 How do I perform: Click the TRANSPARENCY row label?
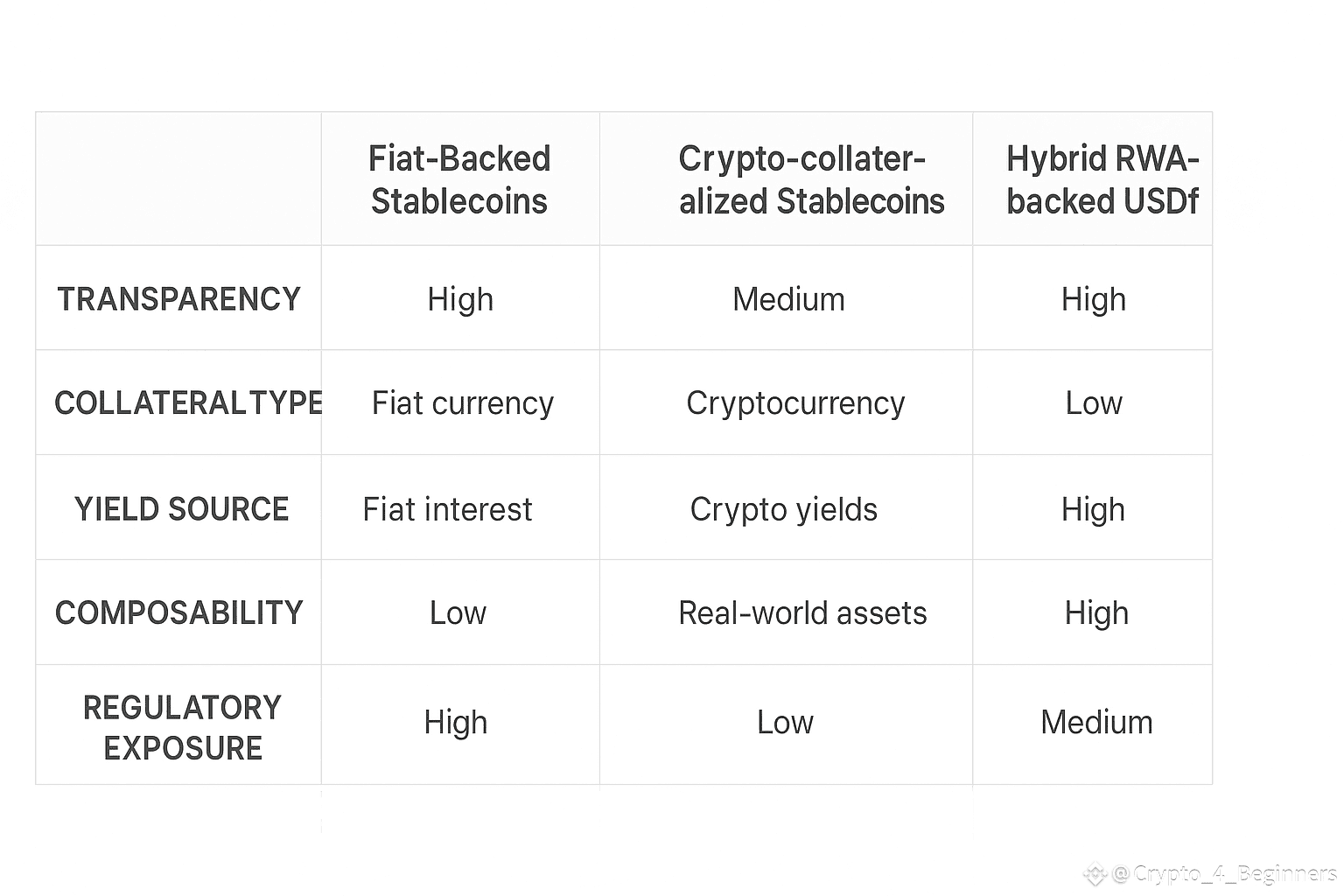point(178,299)
